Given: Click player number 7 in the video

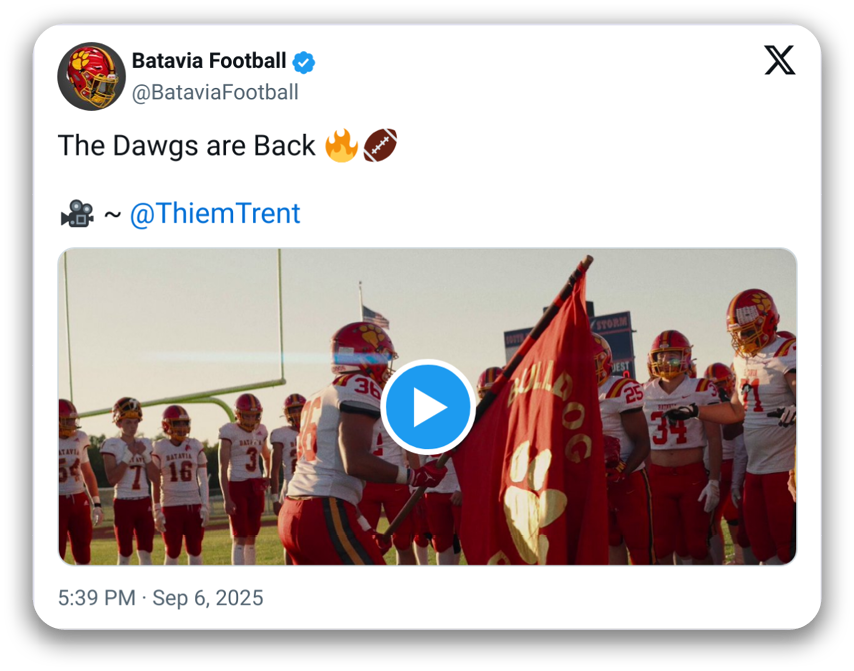Looking at the screenshot, I should (133, 476).
